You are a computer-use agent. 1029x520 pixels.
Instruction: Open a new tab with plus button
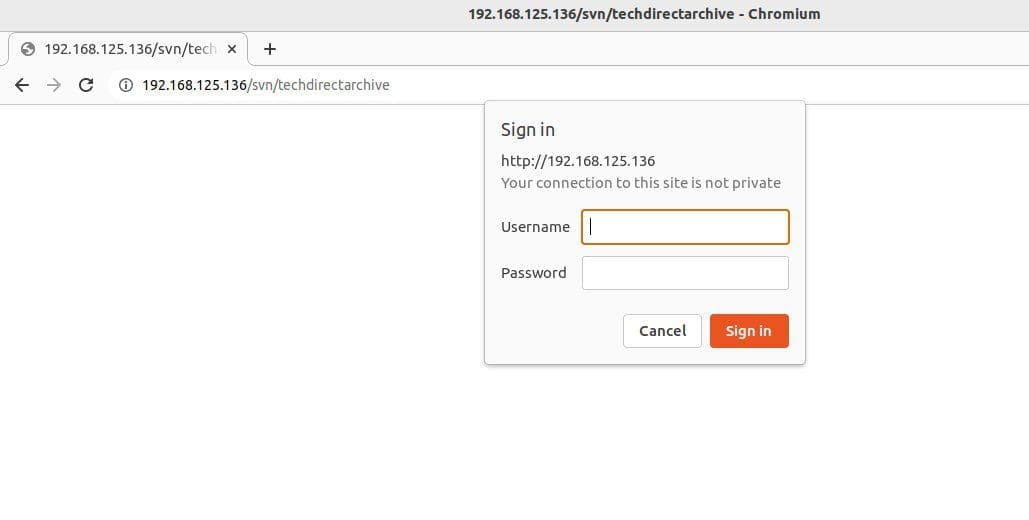point(269,49)
